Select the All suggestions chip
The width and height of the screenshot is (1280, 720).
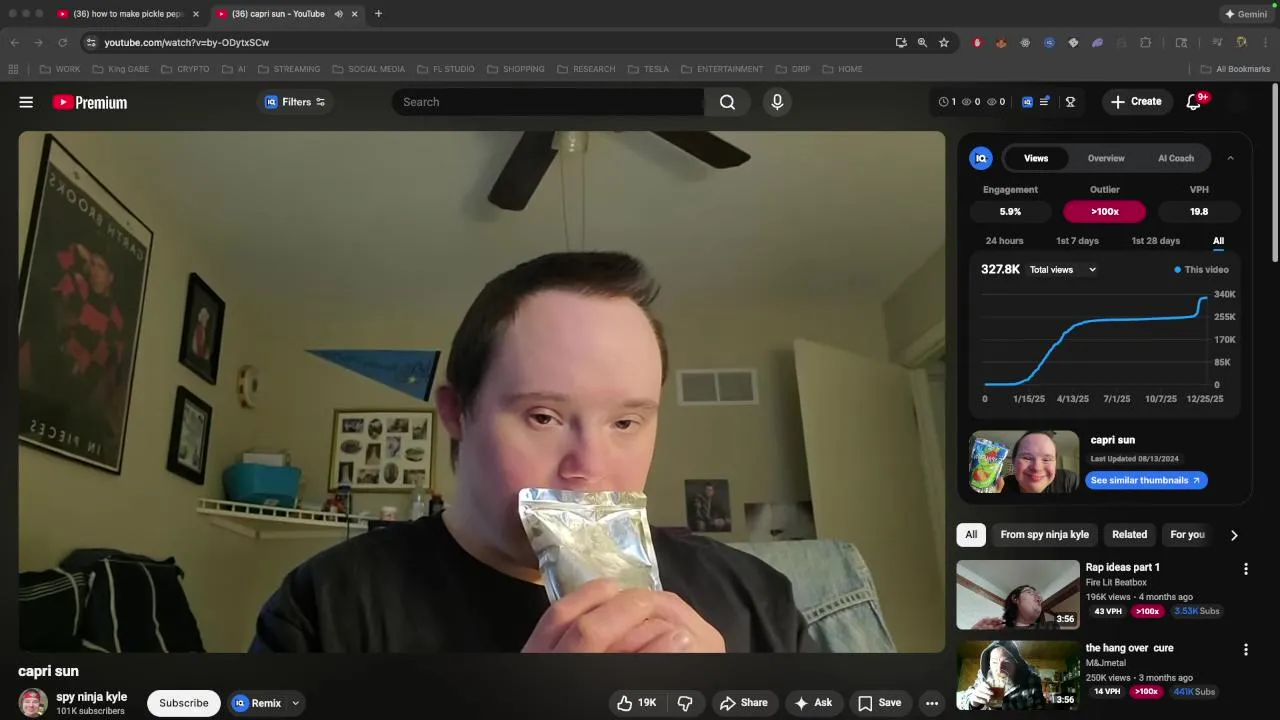[x=971, y=535]
